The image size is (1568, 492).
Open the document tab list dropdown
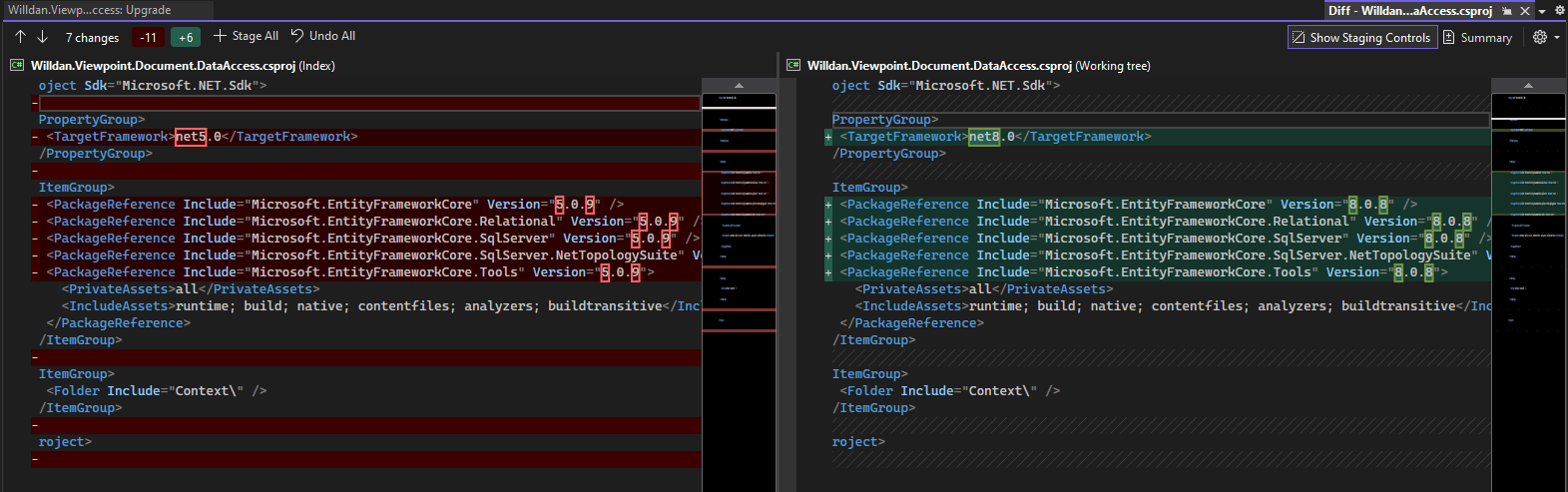click(x=1542, y=11)
